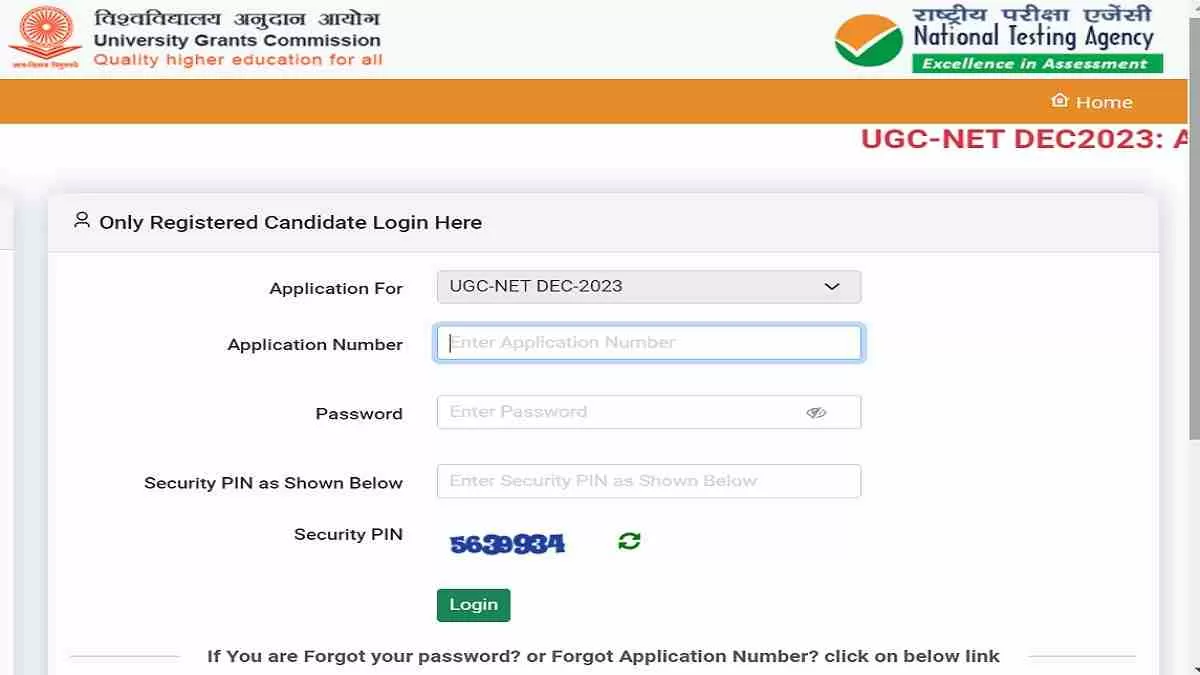The width and height of the screenshot is (1200, 675).
Task: Click the user icon beside login heading
Action: 82,221
